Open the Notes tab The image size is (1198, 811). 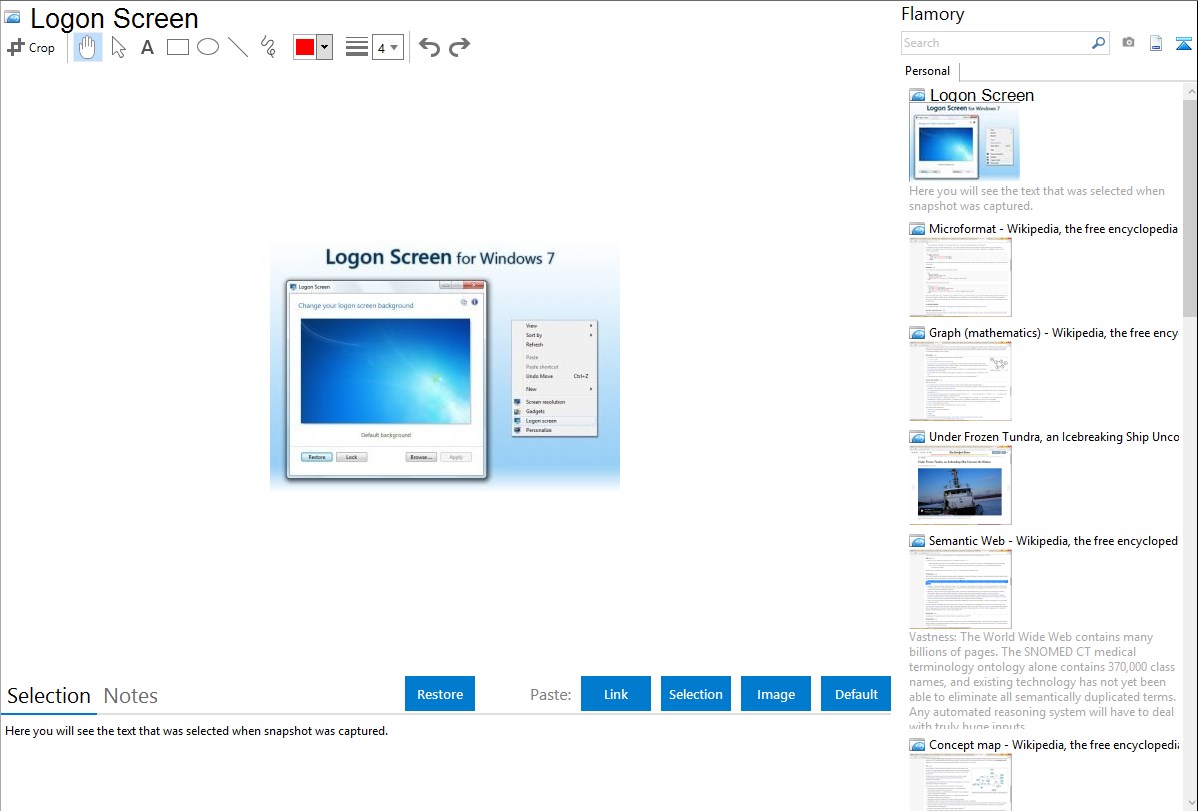click(x=131, y=696)
